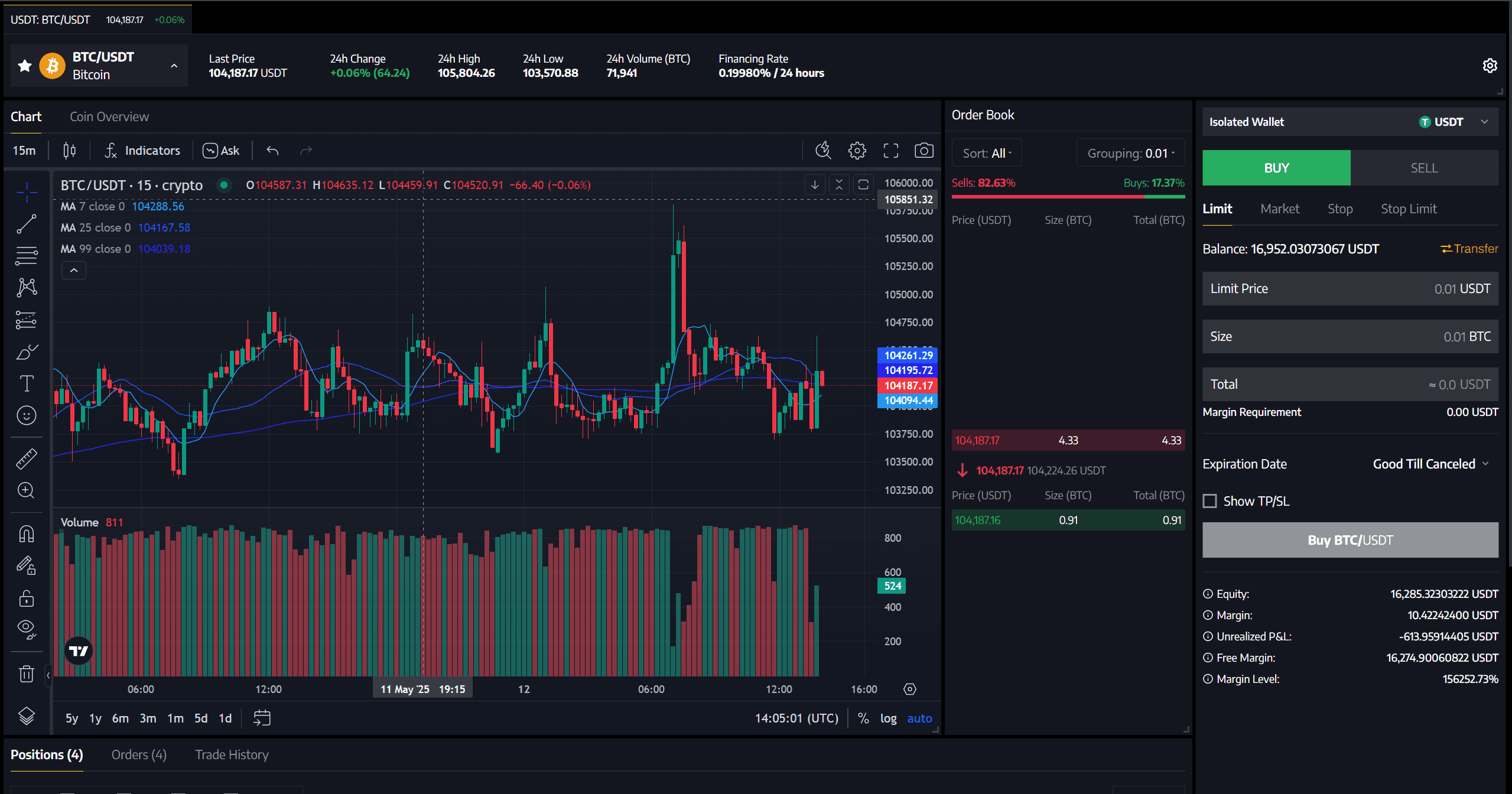Open the emoji icons tool
This screenshot has width=1512, height=794.
[27, 415]
